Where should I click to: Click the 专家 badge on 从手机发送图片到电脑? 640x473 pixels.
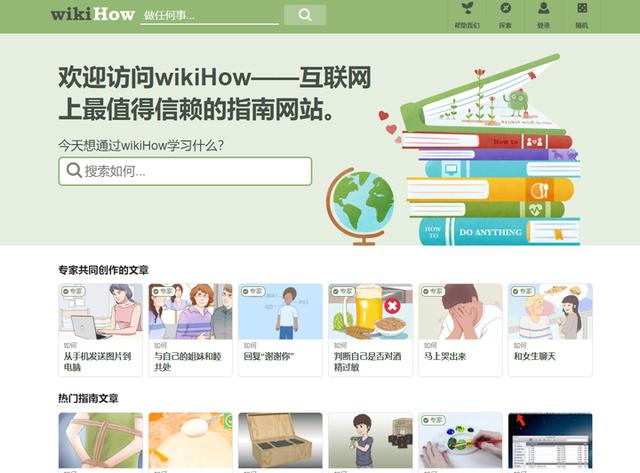(73, 291)
